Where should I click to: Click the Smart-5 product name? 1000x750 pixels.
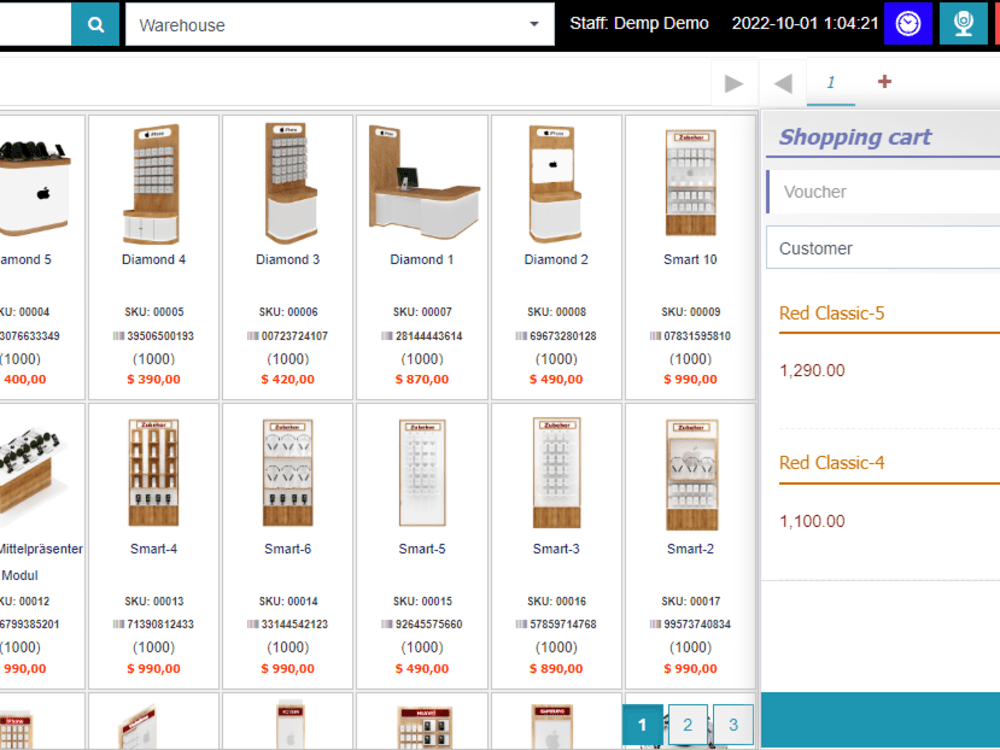(422, 549)
